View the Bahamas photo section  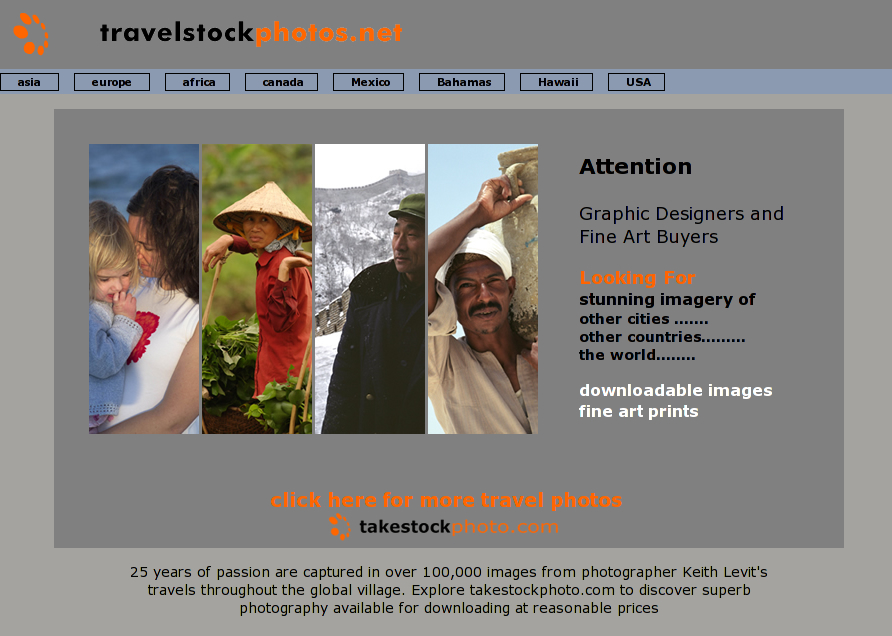462,82
